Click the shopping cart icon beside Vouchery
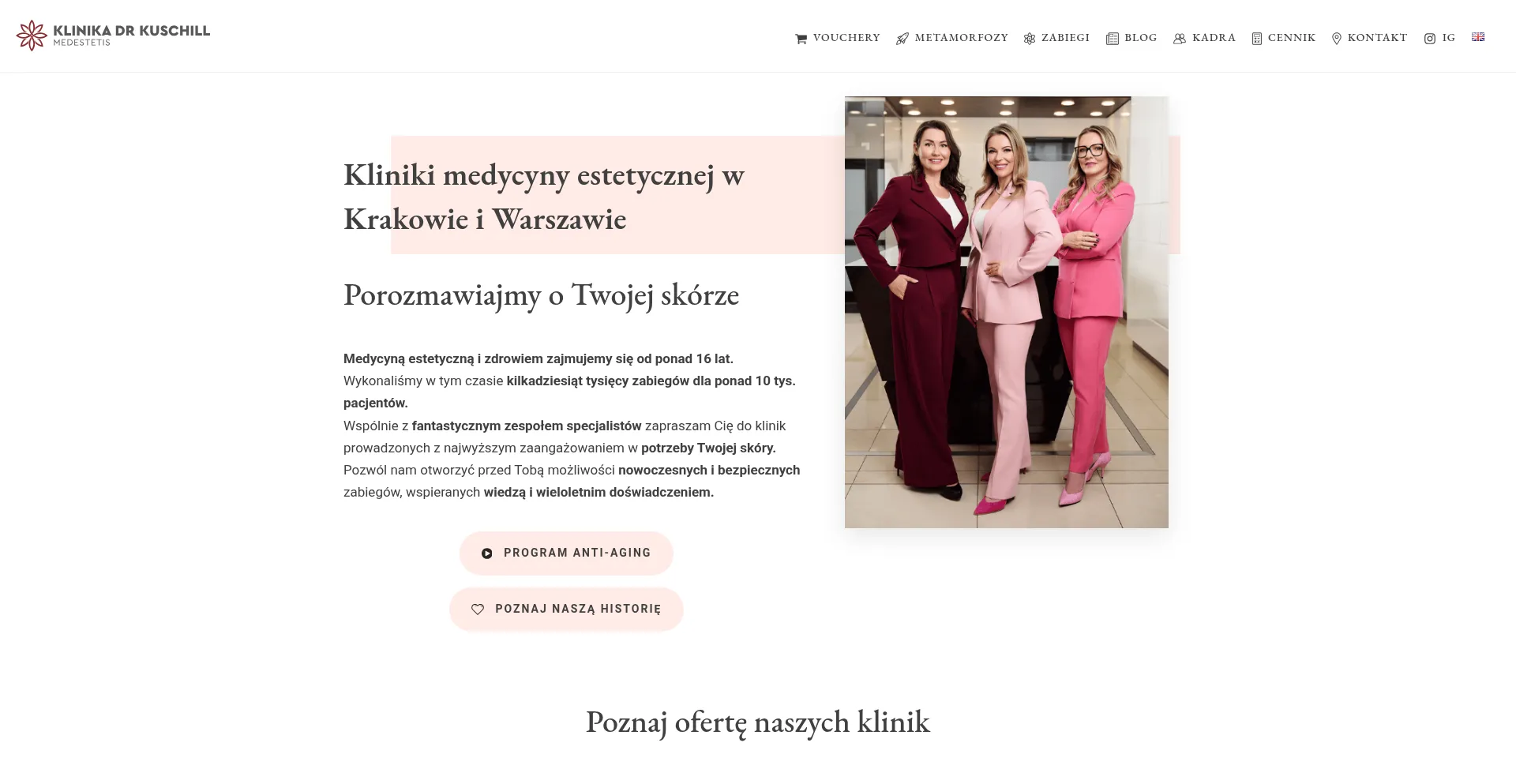 tap(801, 39)
